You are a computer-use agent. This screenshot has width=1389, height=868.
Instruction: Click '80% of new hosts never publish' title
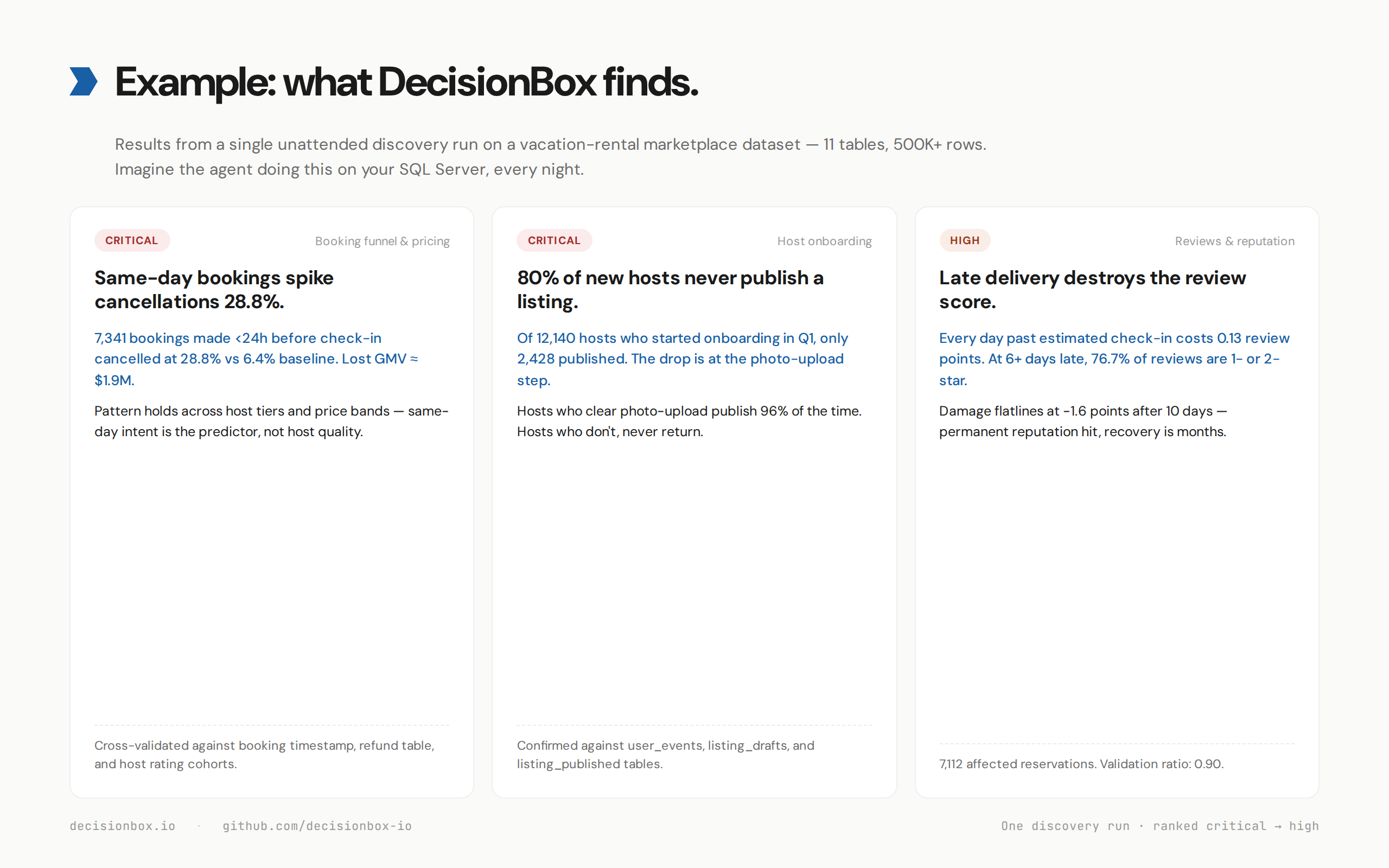tap(671, 289)
